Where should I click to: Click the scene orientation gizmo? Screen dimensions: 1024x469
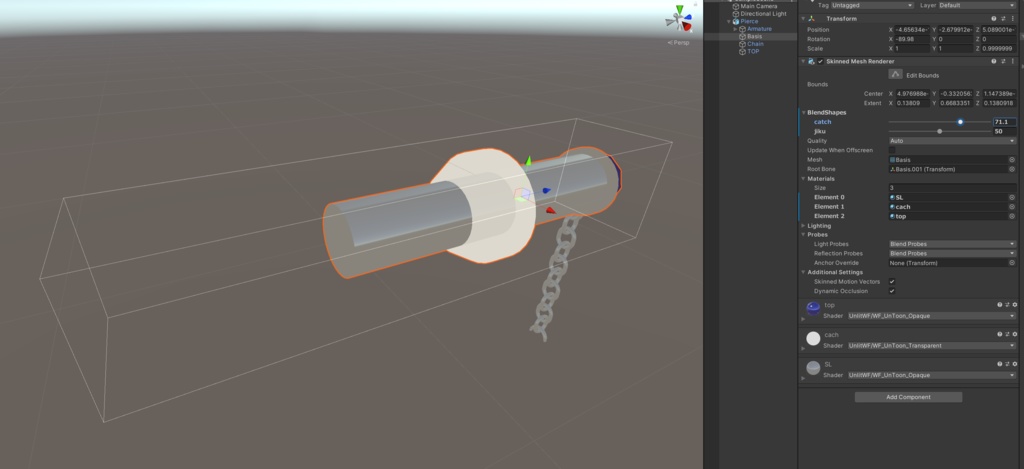tap(680, 20)
